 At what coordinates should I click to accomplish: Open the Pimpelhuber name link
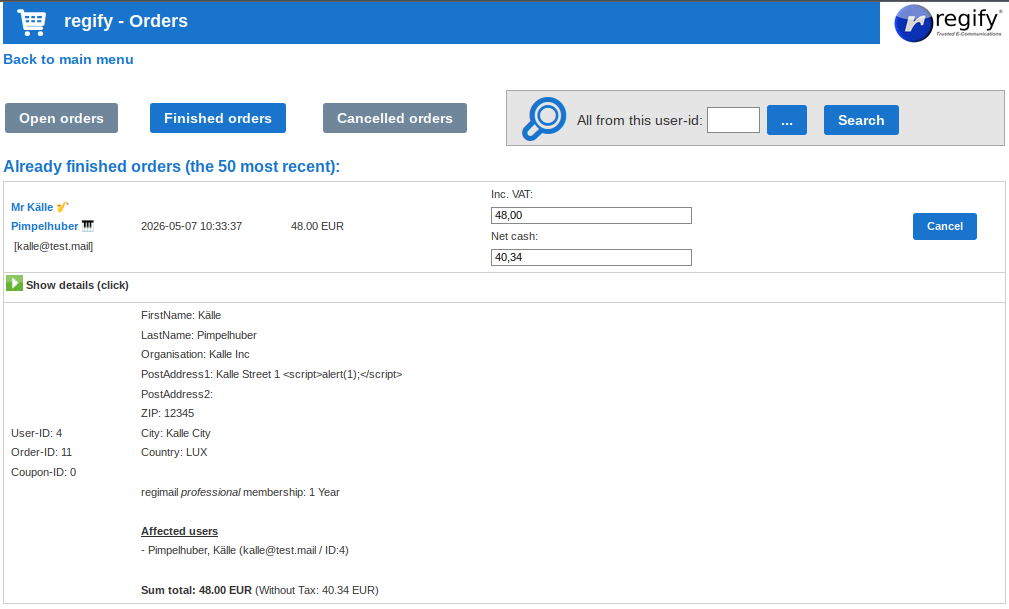pyautogui.click(x=44, y=226)
